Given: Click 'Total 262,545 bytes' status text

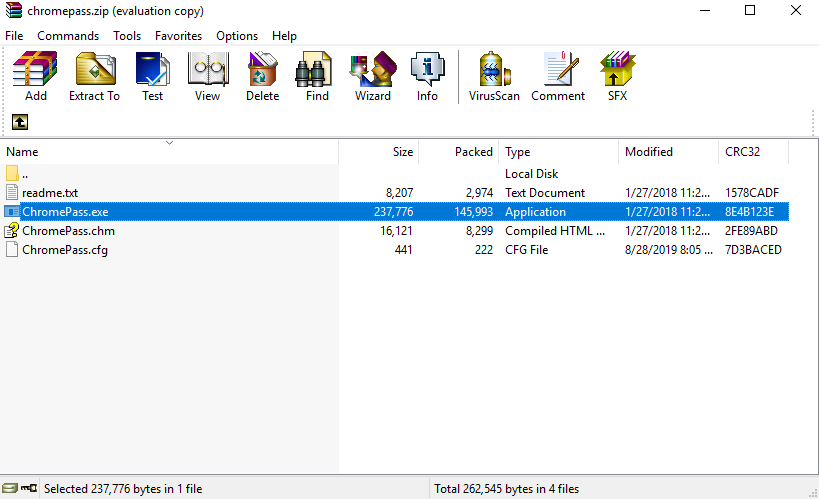Looking at the screenshot, I should tap(507, 489).
